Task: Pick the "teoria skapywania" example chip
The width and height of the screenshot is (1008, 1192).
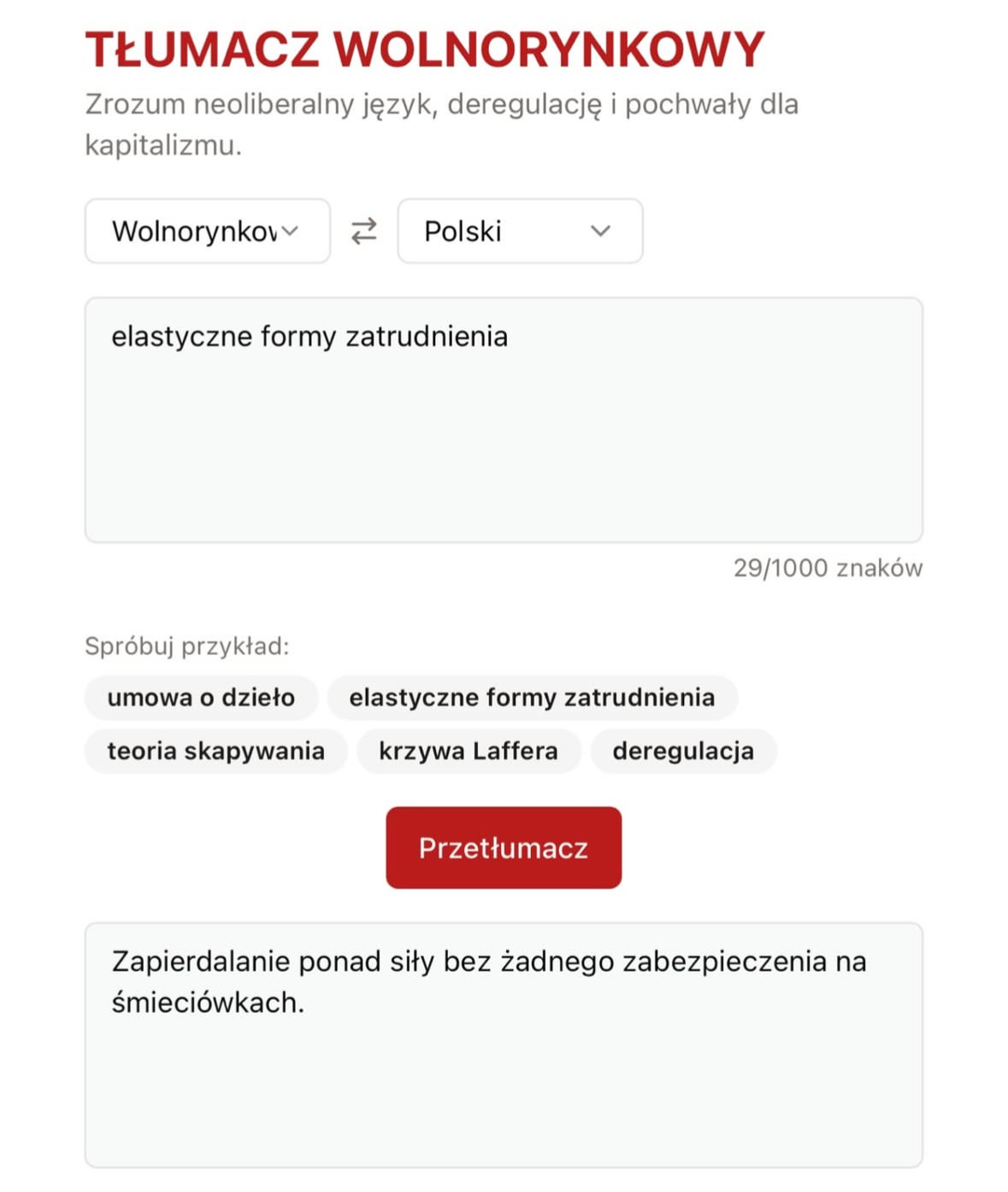Action: point(215,751)
